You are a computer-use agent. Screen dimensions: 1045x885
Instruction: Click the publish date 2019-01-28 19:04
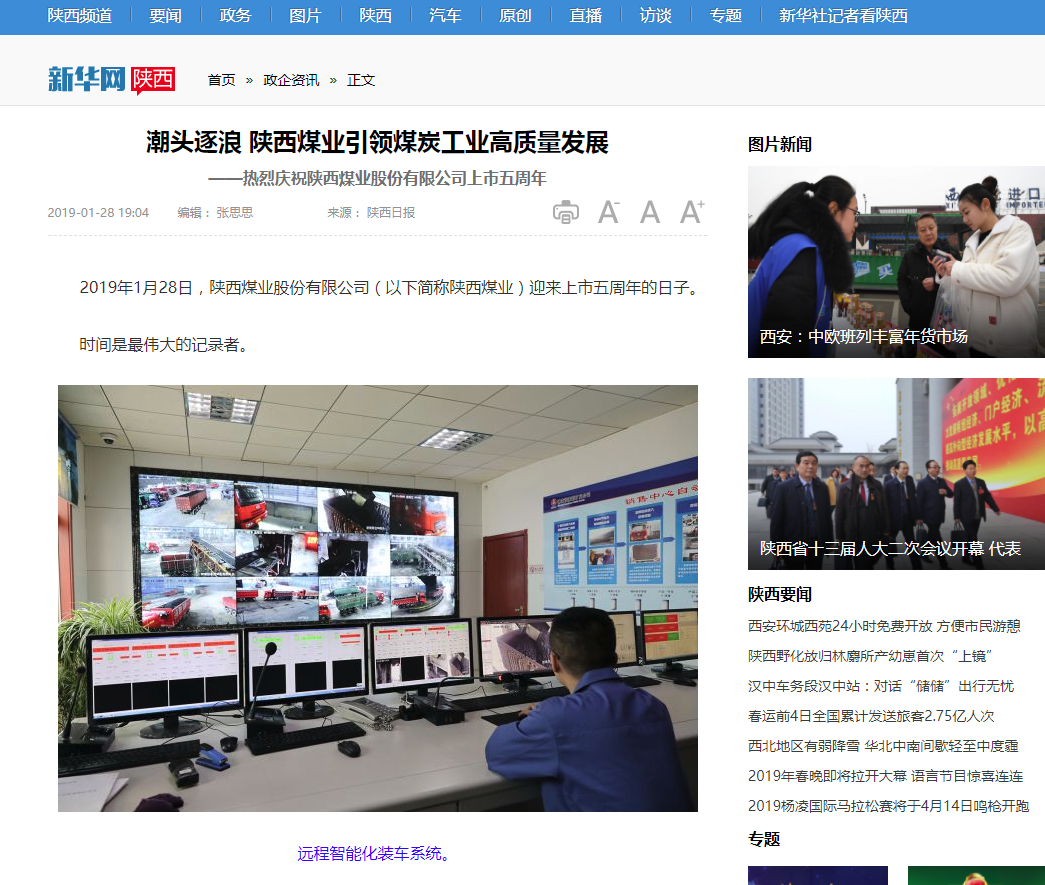(x=98, y=213)
